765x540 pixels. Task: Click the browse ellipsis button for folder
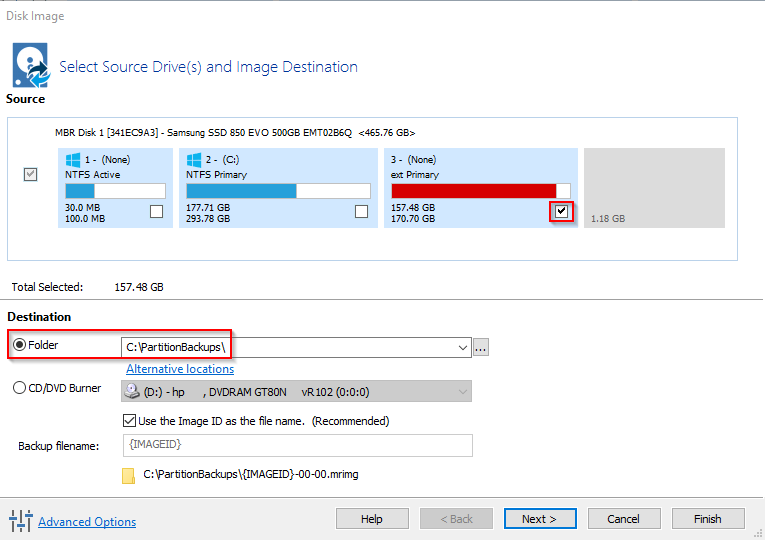[482, 348]
